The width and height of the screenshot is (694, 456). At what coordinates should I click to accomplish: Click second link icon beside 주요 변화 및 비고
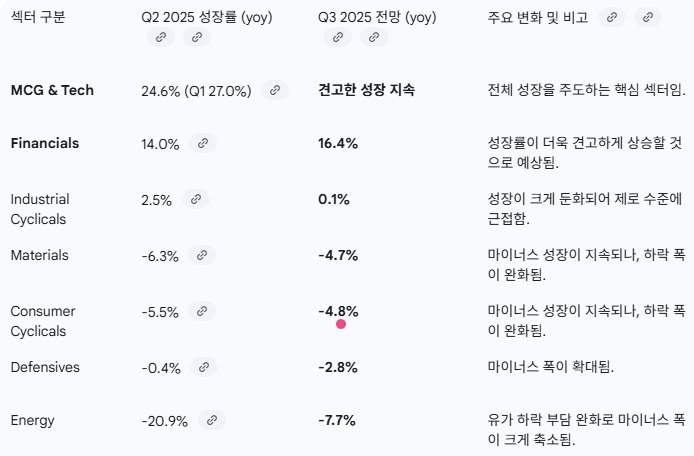[648, 17]
